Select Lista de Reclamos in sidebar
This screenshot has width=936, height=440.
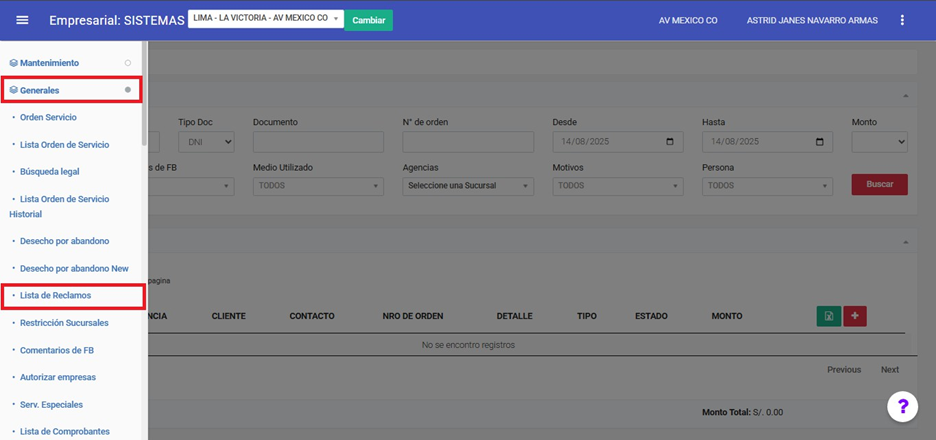(x=55, y=296)
